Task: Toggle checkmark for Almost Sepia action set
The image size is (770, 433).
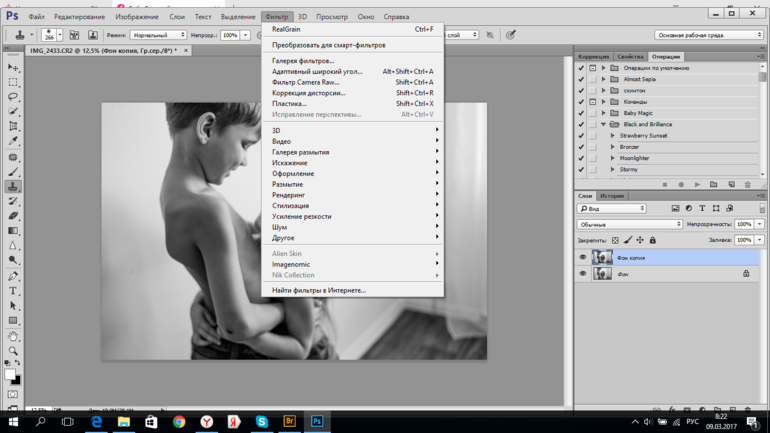Action: point(581,79)
